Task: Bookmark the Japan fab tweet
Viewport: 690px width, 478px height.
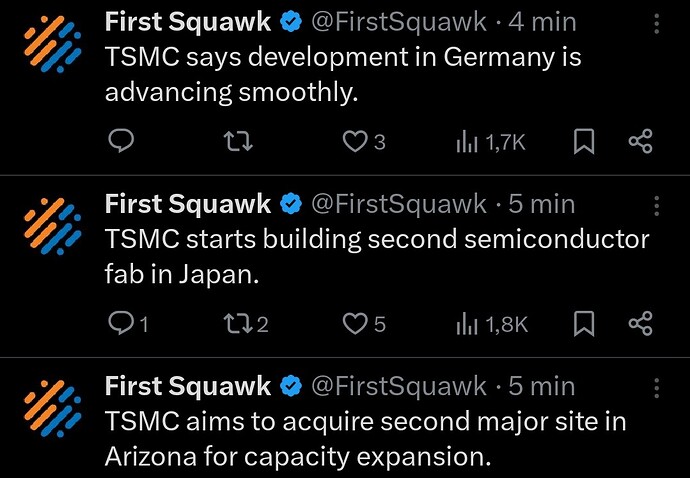Action: (x=585, y=323)
